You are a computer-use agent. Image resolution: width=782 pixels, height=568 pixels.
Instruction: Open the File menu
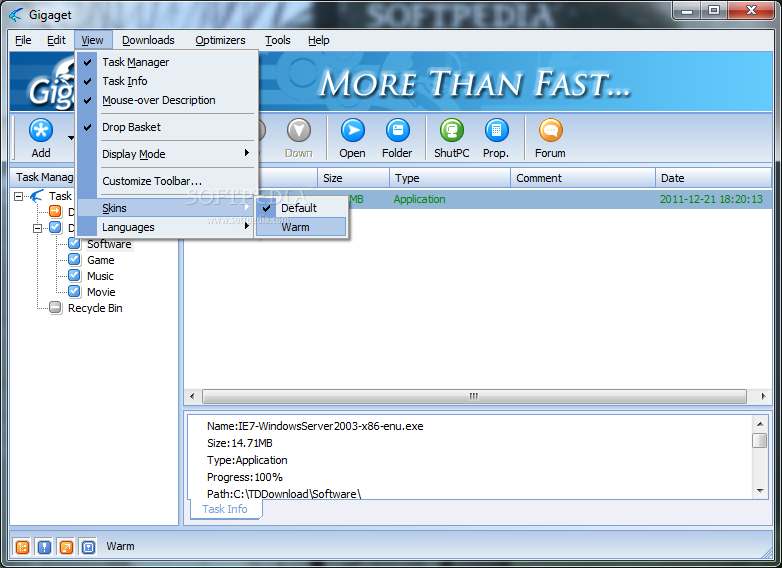(x=23, y=40)
